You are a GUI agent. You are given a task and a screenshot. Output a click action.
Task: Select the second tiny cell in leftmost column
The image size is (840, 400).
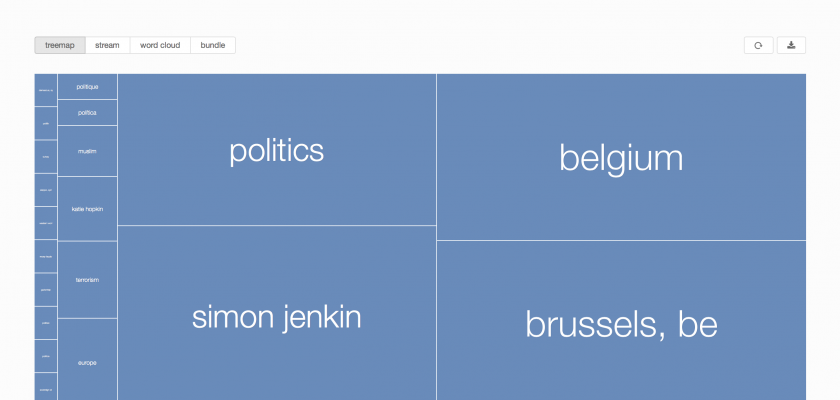(46, 123)
